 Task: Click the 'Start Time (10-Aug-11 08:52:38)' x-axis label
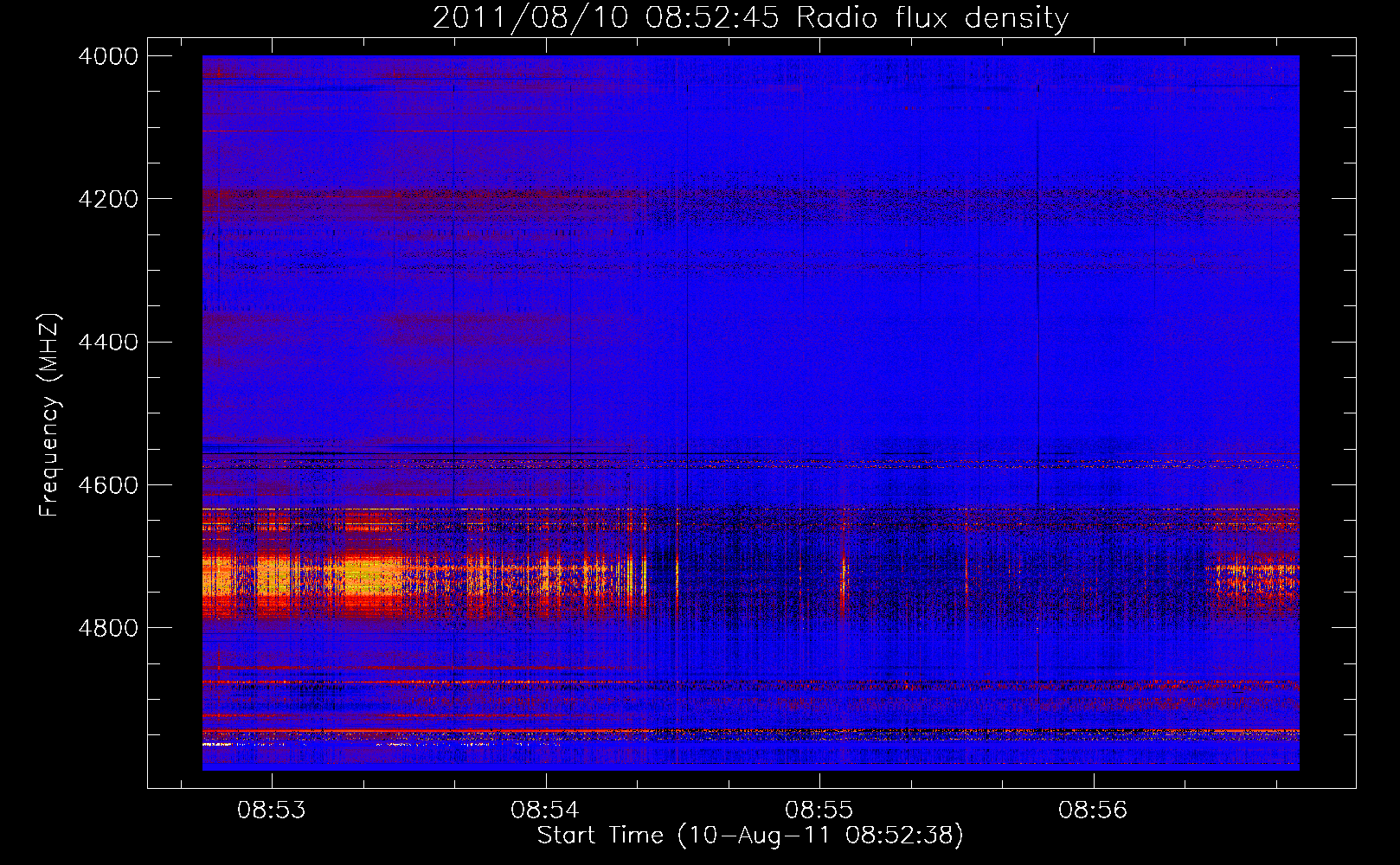[x=750, y=836]
